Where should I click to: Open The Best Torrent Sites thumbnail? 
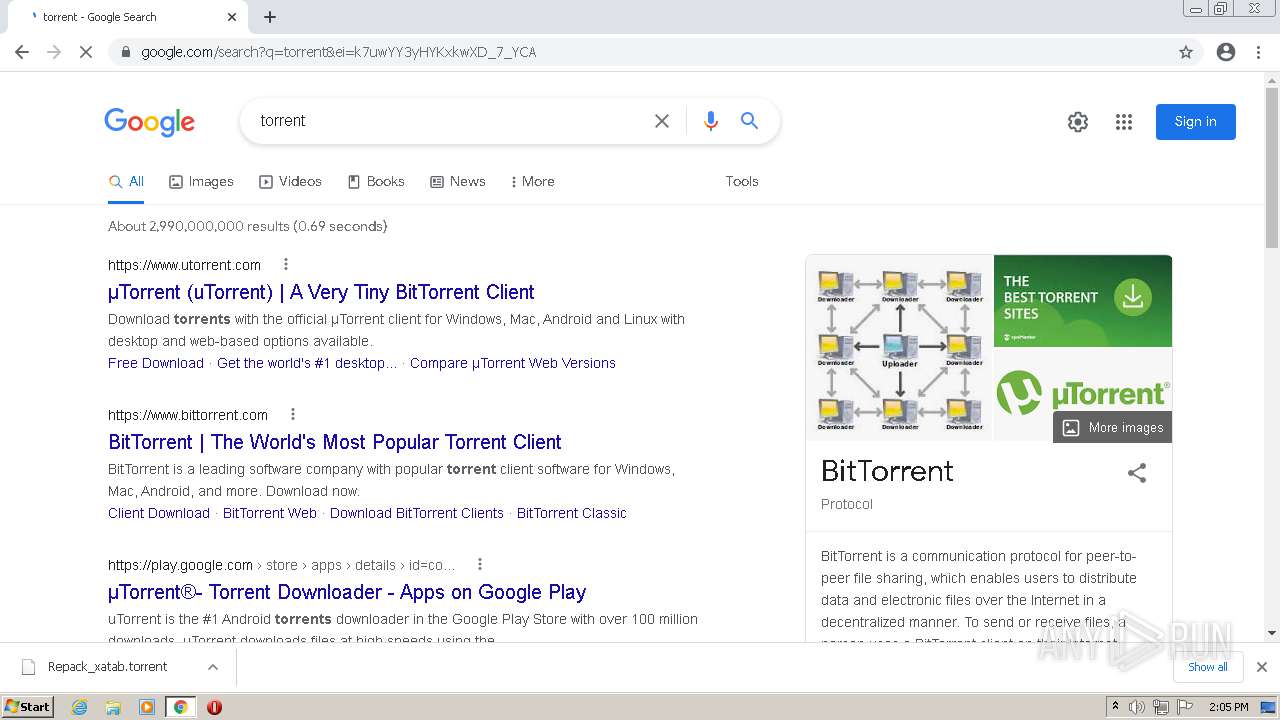pyautogui.click(x=1083, y=300)
